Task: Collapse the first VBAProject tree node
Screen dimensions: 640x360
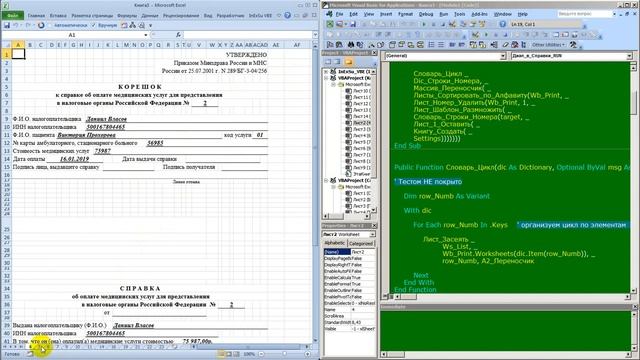Action: pos(326,78)
